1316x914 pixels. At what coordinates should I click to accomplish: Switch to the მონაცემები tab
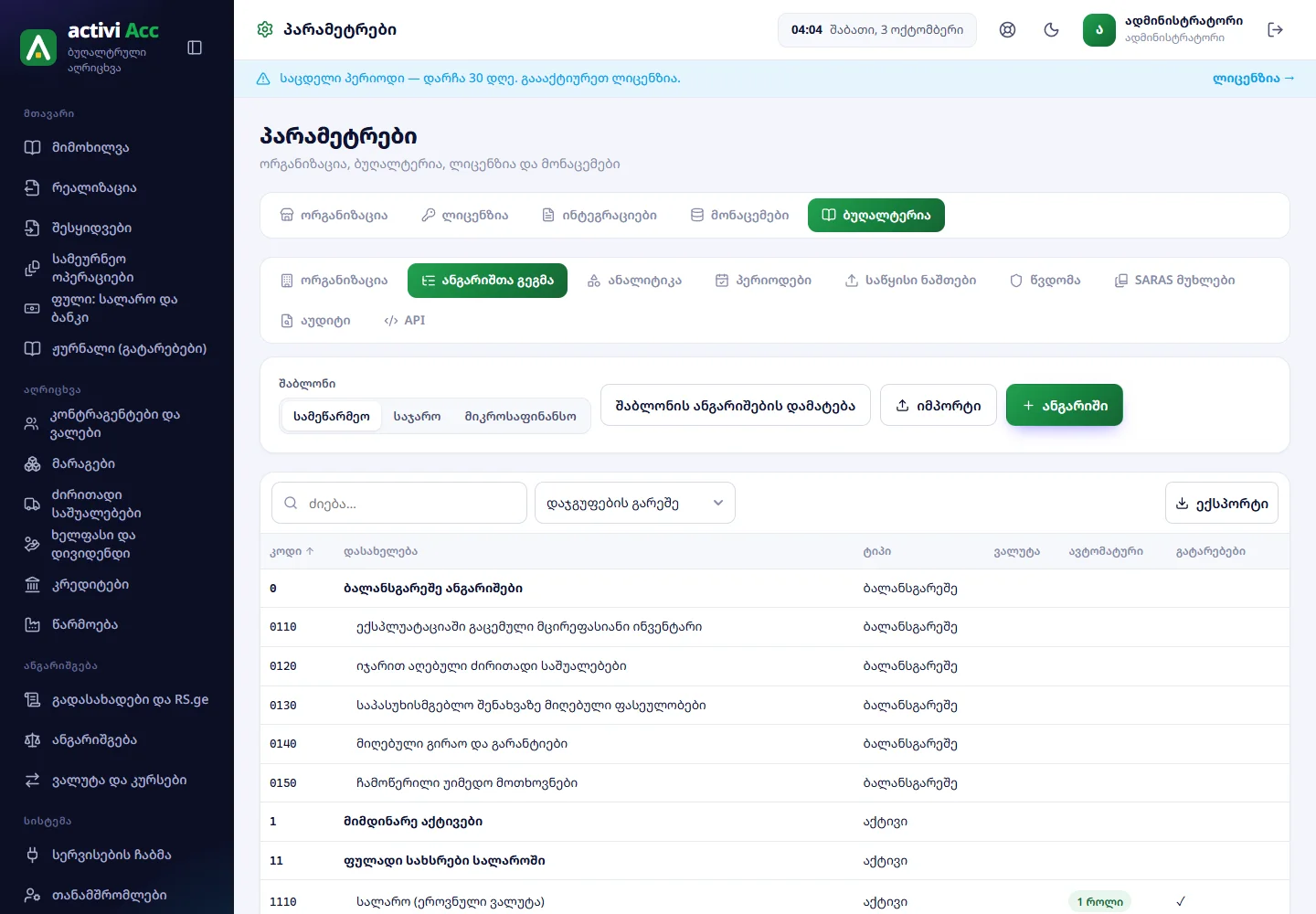pyautogui.click(x=739, y=216)
